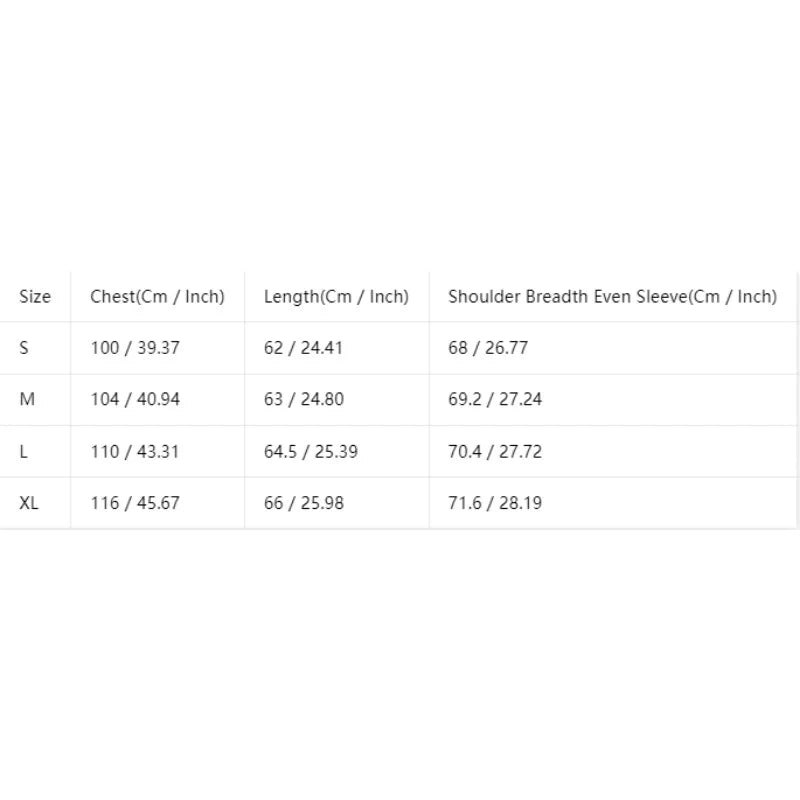Screen dimensions: 800x800
Task: Select the Shoulder Breadth Even Sleeve header
Action: coord(612,296)
